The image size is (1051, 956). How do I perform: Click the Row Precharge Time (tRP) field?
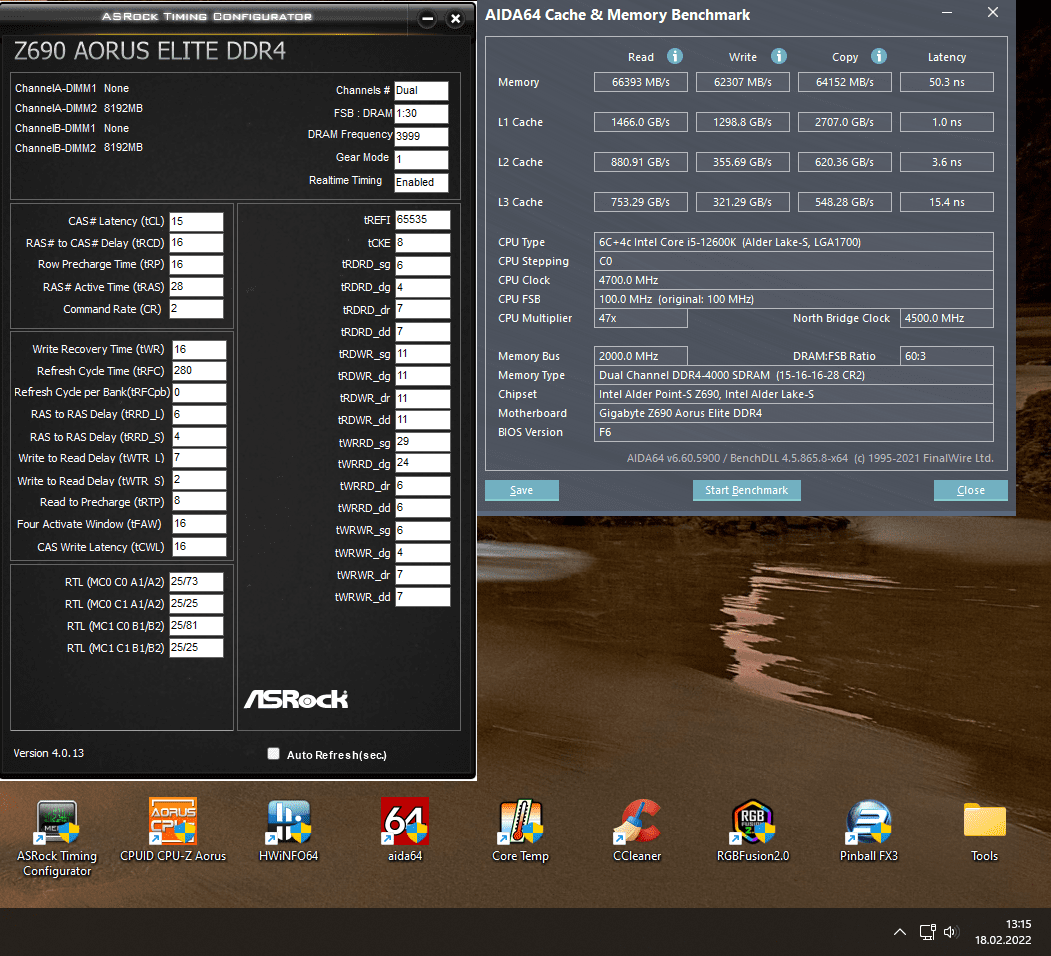click(196, 264)
